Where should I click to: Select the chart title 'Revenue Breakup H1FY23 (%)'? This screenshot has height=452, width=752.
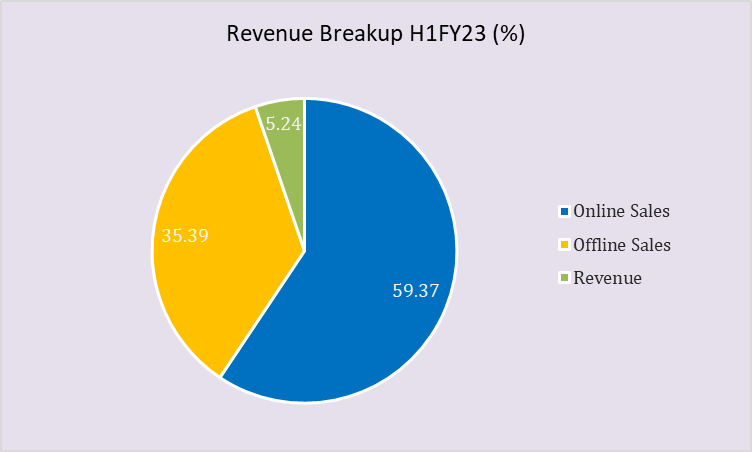click(x=376, y=34)
